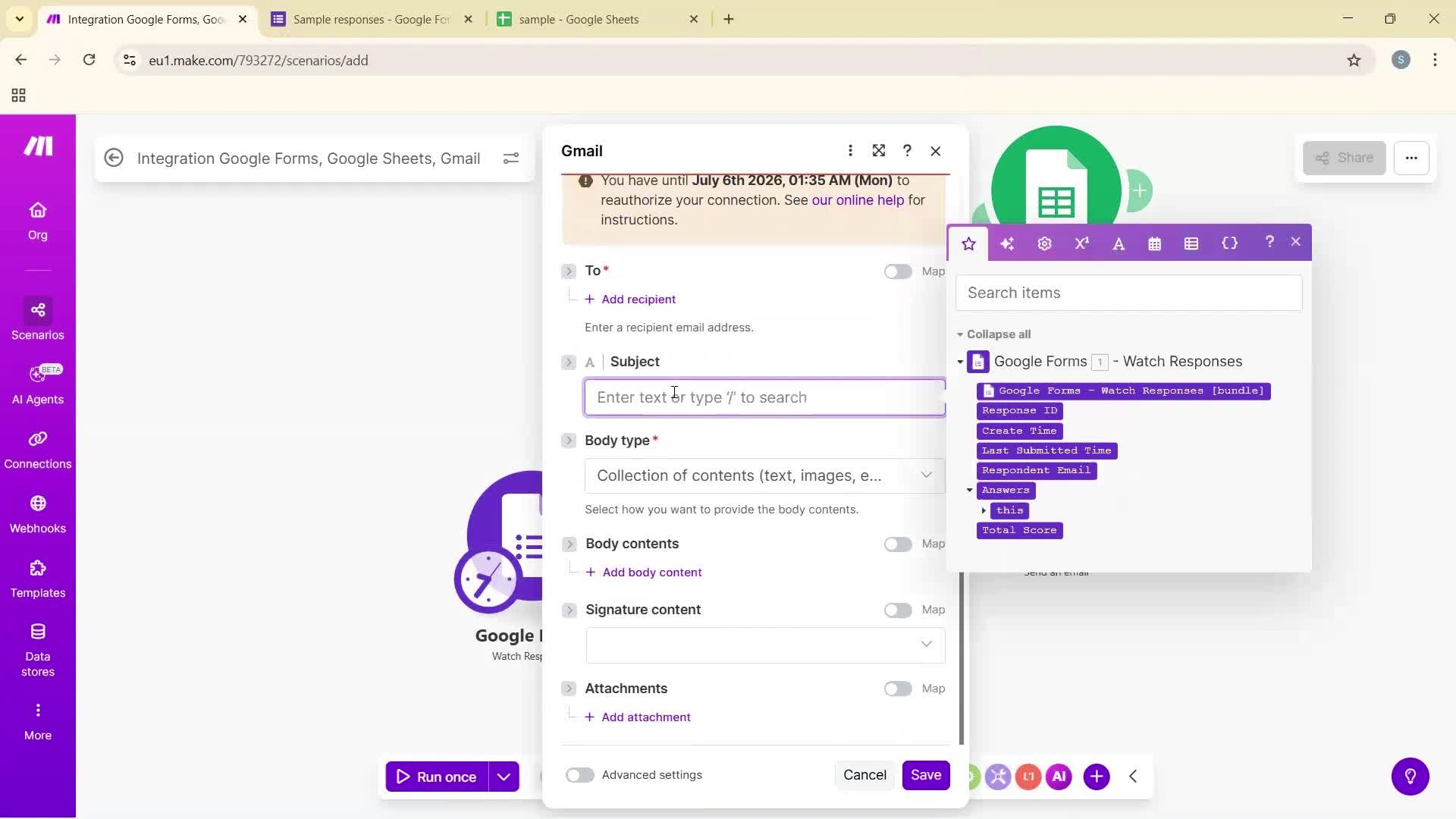Viewport: 1456px width, 819px height.
Task: Open the Run once dropdown arrow
Action: click(x=505, y=776)
